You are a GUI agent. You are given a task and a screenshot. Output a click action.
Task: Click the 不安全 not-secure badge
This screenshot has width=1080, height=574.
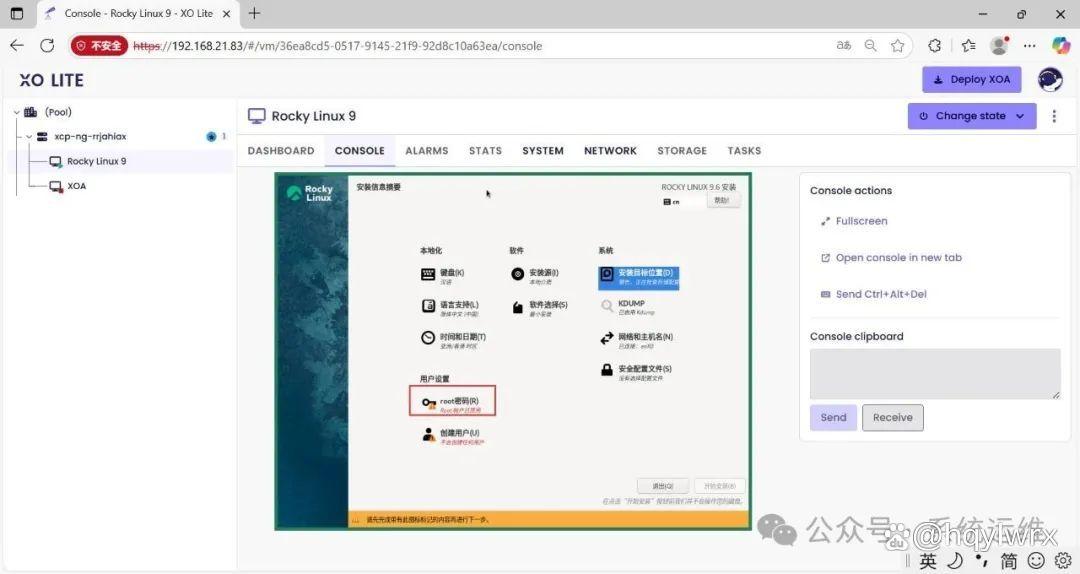coord(98,45)
